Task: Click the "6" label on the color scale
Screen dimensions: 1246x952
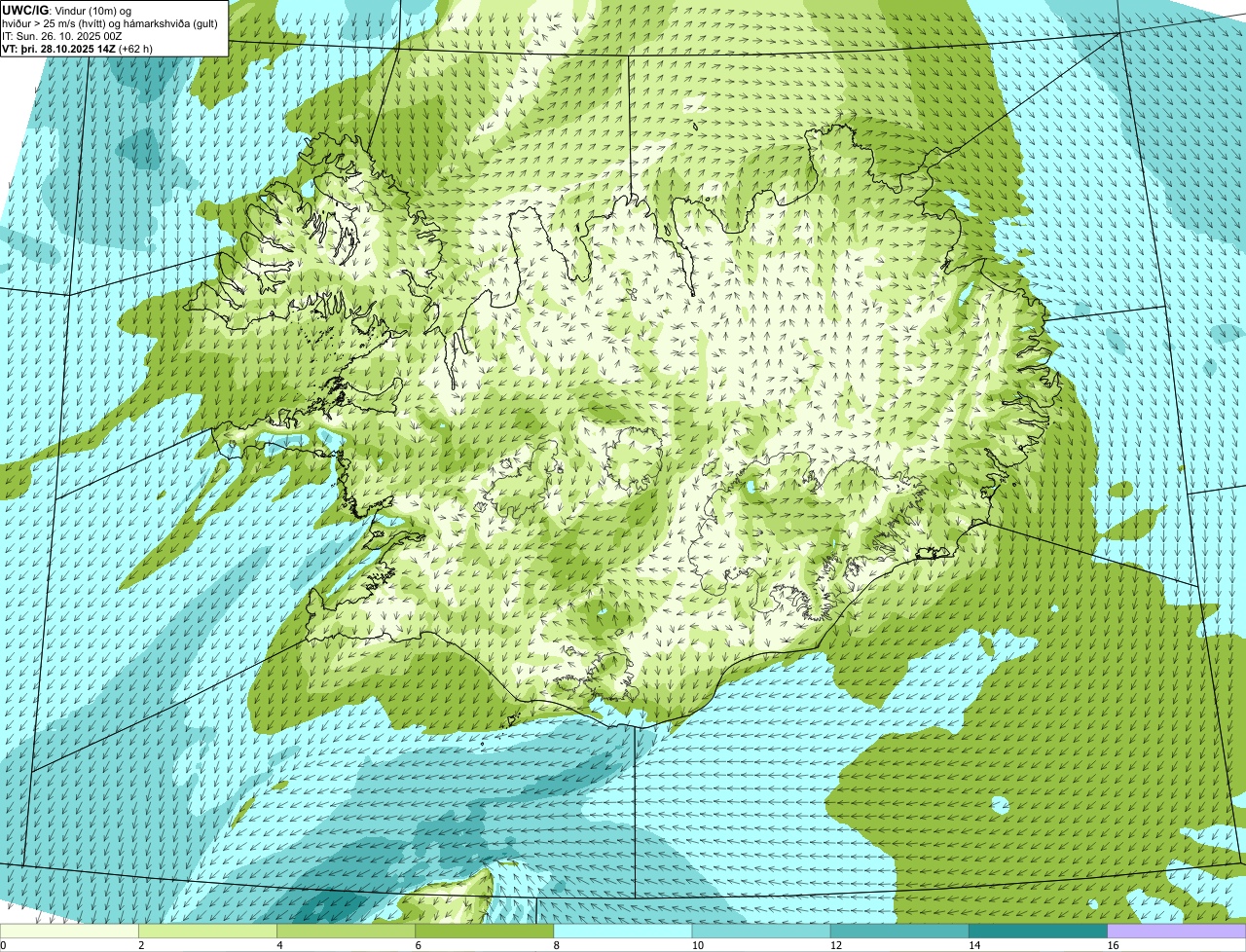Action: pyautogui.click(x=419, y=945)
